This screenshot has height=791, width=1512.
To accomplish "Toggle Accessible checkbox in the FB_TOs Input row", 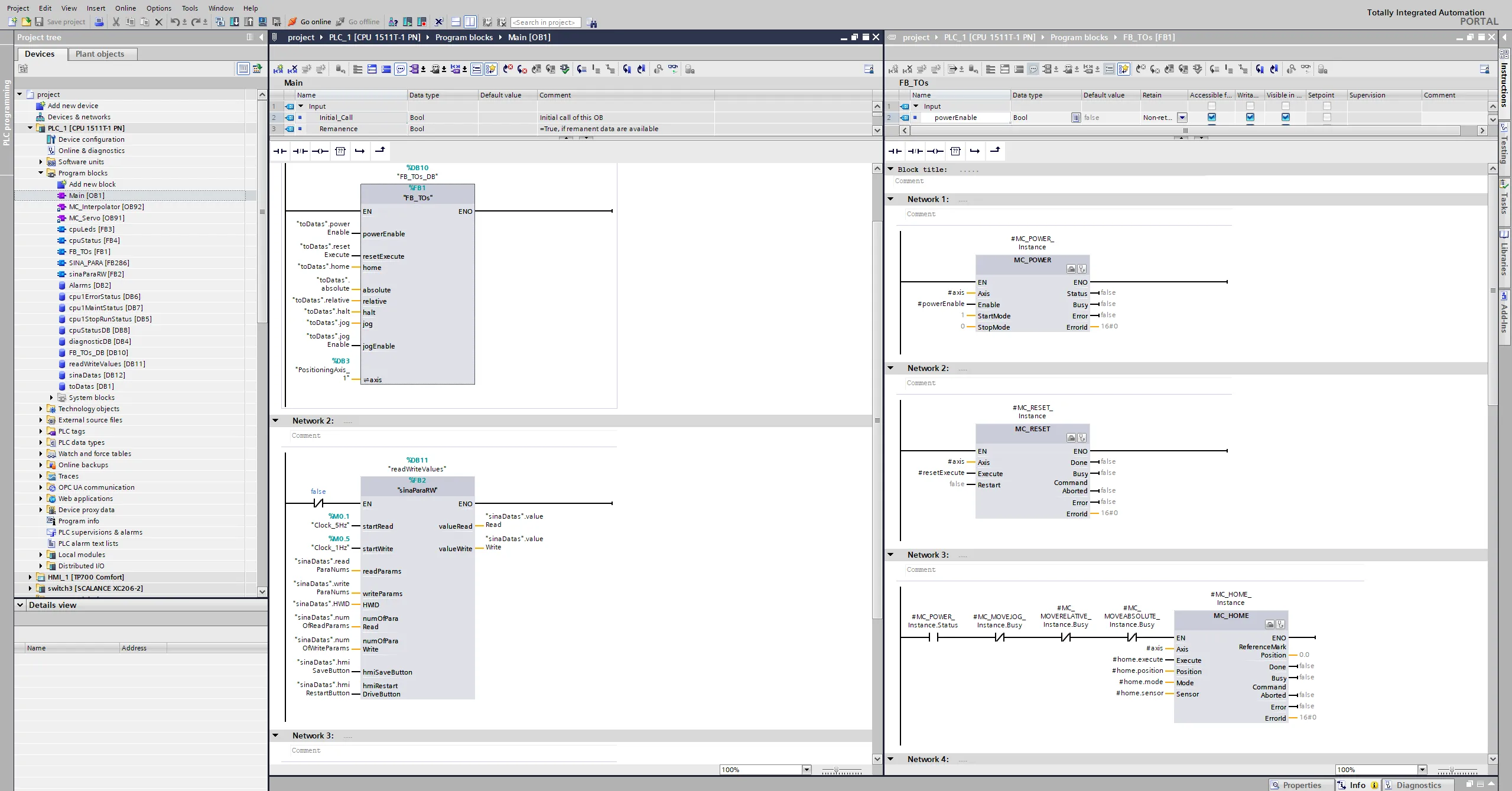I will coord(1212,106).
